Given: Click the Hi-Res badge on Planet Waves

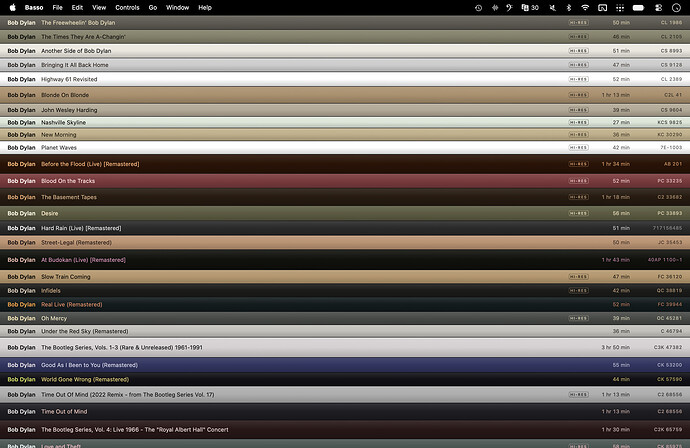Looking at the screenshot, I should [578, 147].
